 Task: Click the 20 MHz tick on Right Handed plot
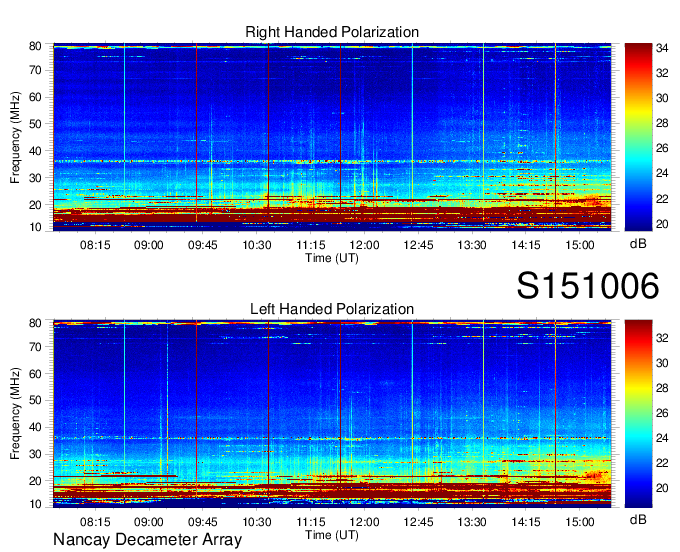[35, 205]
